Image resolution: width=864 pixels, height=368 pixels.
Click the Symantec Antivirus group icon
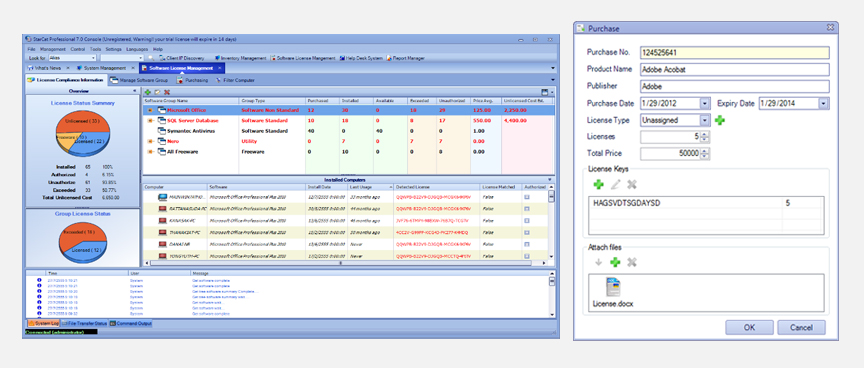[162, 131]
